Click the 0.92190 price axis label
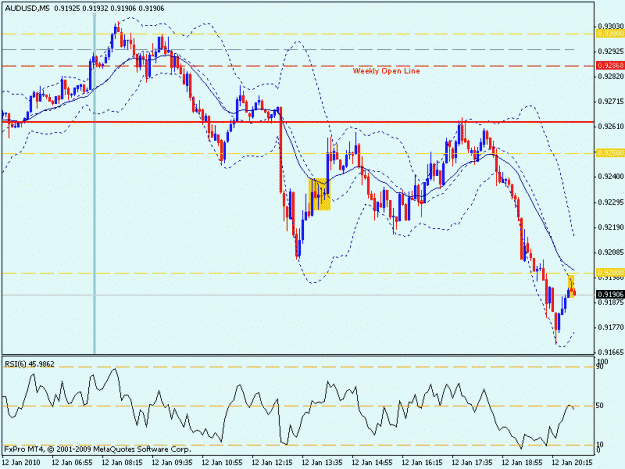Viewport: 625px width, 469px height. pyautogui.click(x=611, y=227)
